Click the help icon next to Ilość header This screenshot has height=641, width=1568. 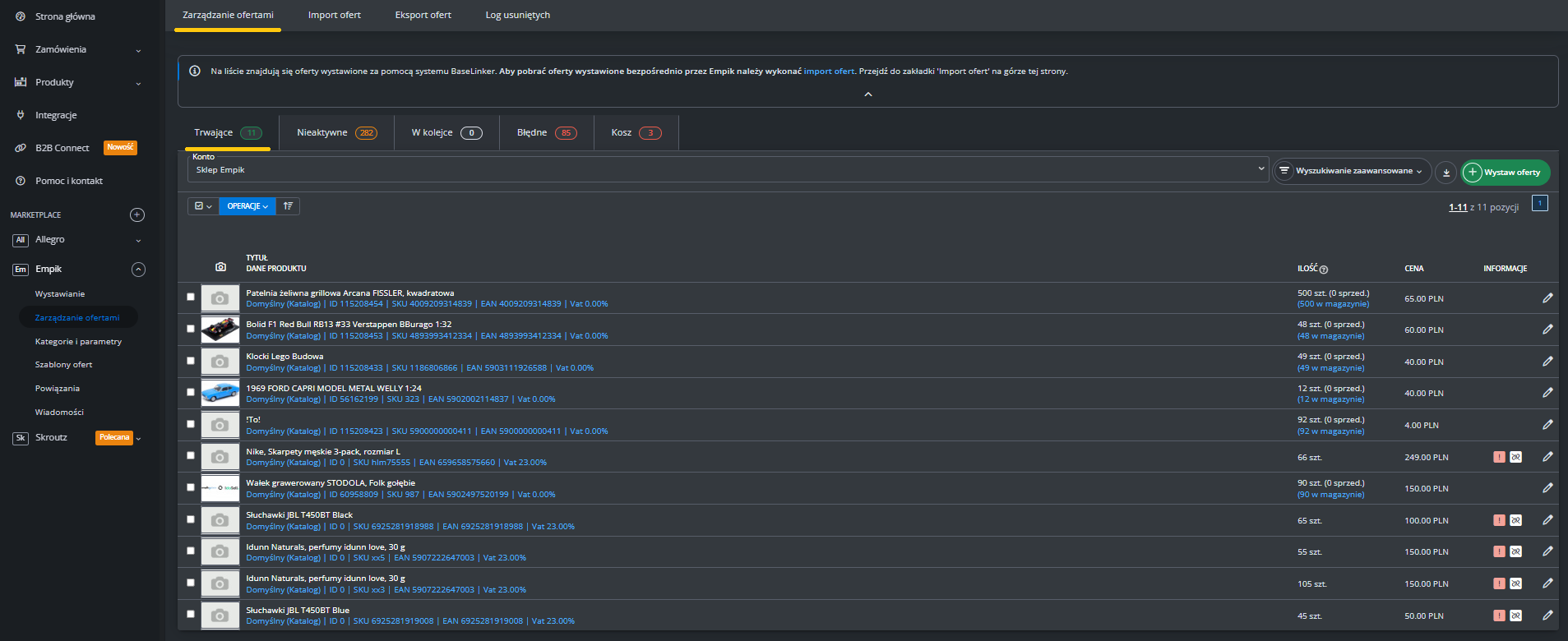[1324, 270]
